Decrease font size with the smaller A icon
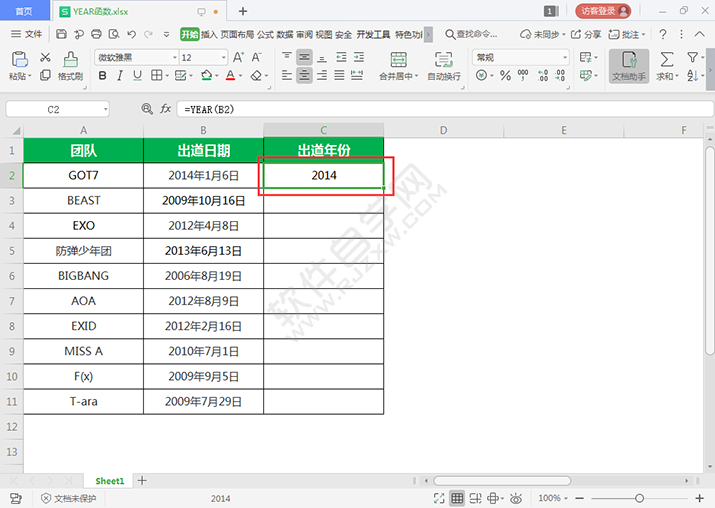The width and height of the screenshot is (715, 508). 256,57
